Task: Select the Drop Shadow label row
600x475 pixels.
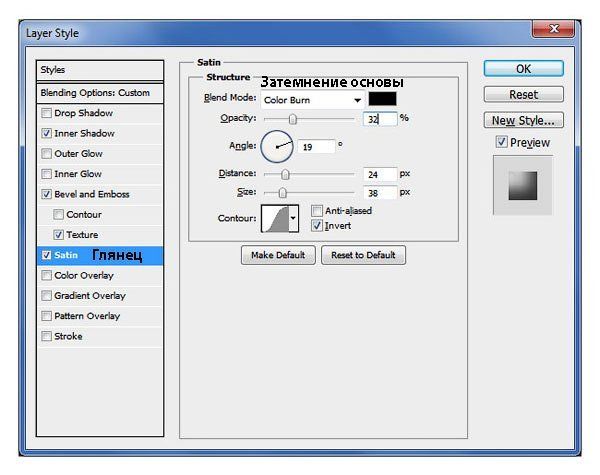Action: click(x=100, y=113)
